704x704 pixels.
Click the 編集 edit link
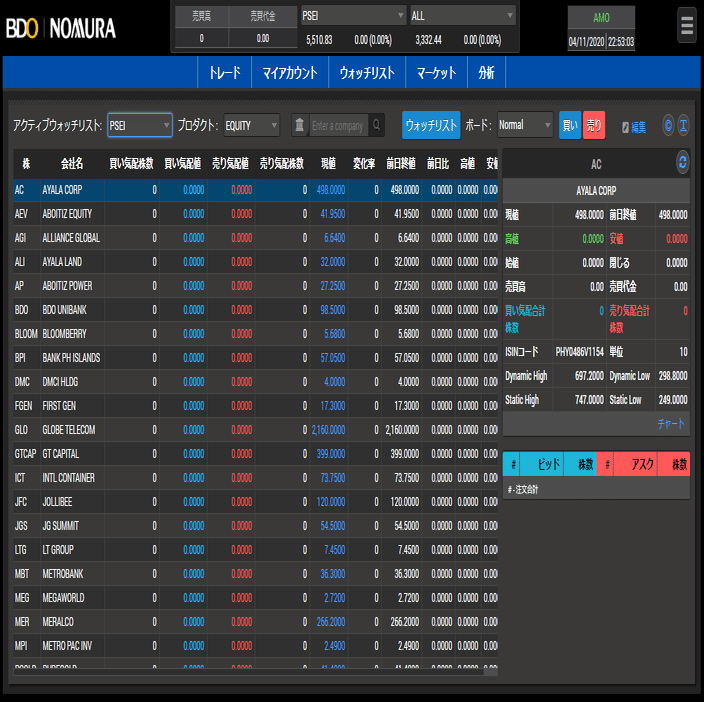point(638,128)
